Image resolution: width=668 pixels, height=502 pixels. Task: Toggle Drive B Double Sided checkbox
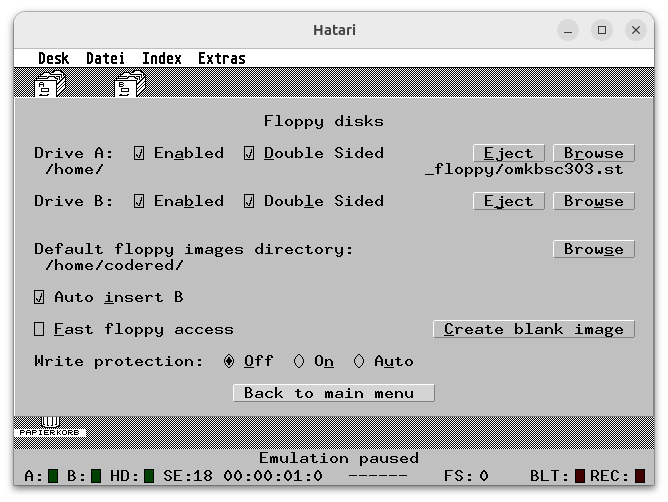[x=249, y=201]
